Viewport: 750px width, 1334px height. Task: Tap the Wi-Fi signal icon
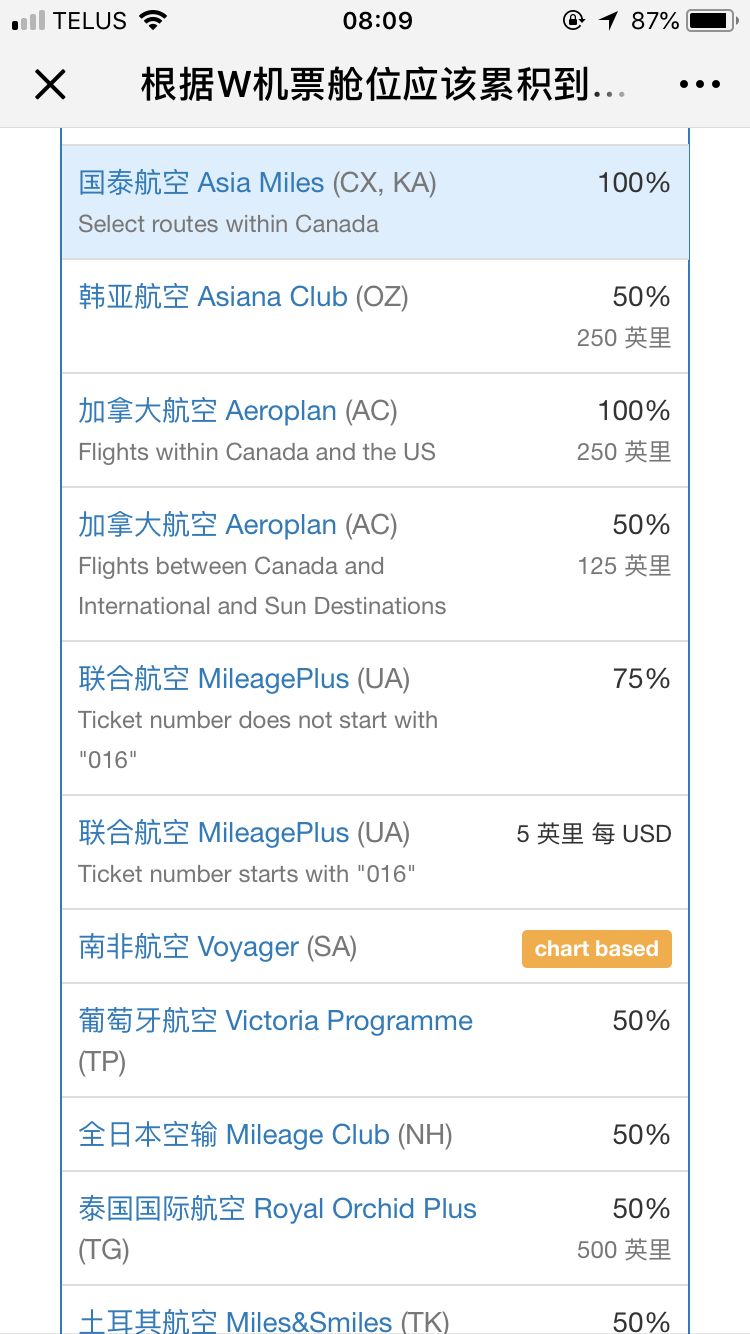pos(153,20)
